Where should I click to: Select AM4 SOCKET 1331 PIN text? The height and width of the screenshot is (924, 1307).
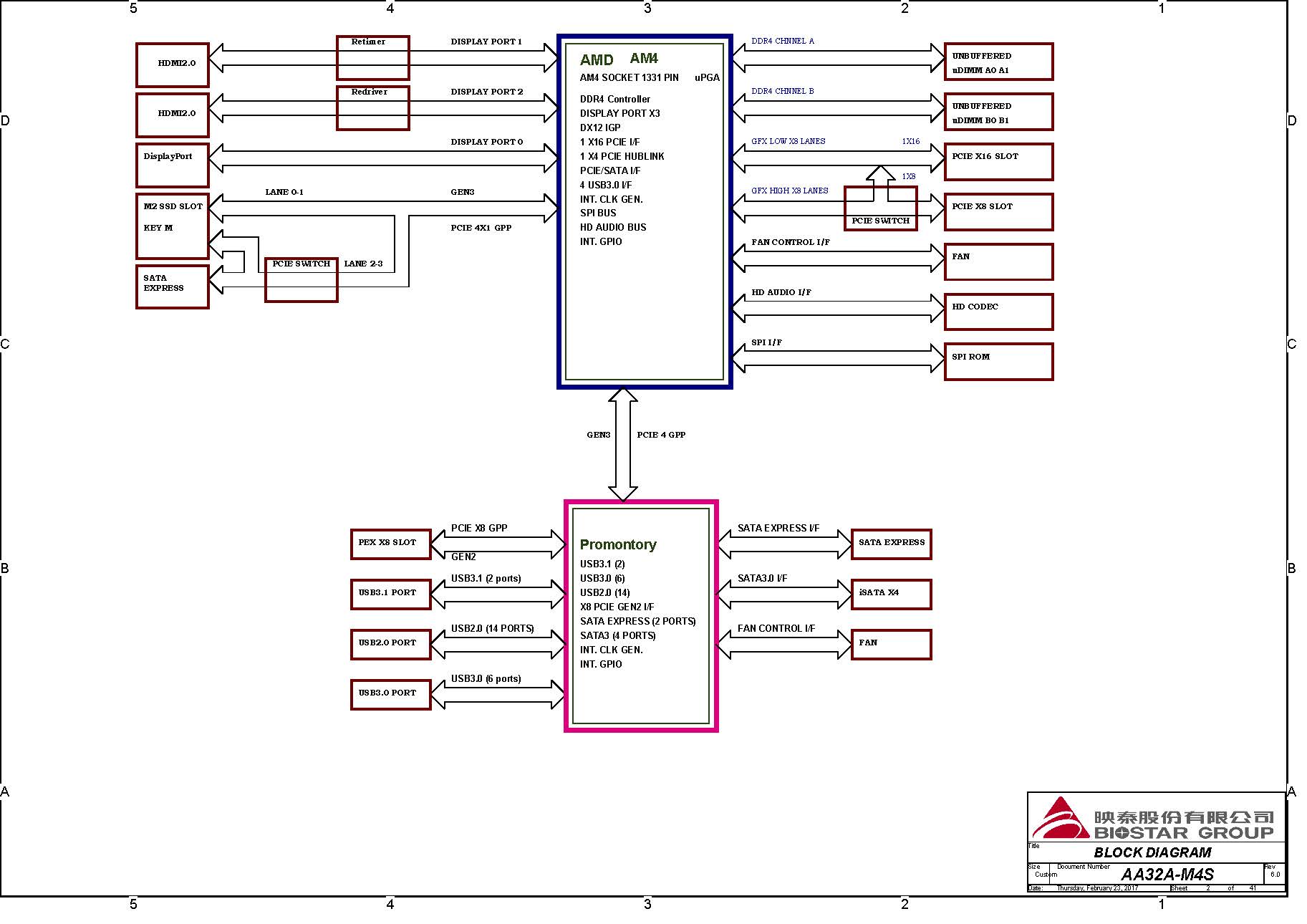(x=630, y=77)
